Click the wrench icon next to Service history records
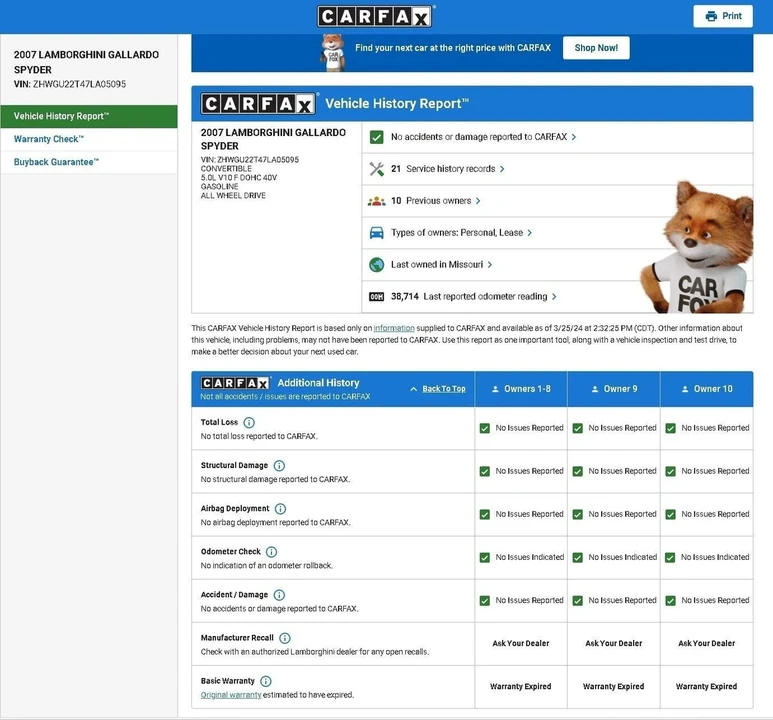773x720 pixels. [x=377, y=169]
